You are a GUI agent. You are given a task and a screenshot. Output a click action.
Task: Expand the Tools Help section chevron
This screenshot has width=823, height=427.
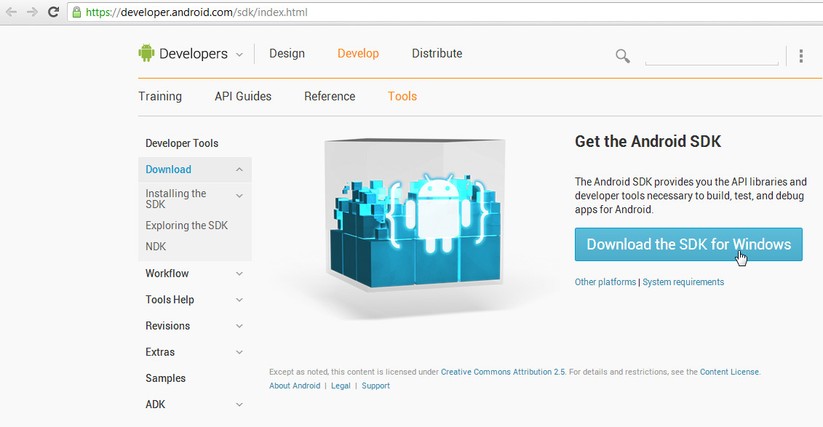239,300
